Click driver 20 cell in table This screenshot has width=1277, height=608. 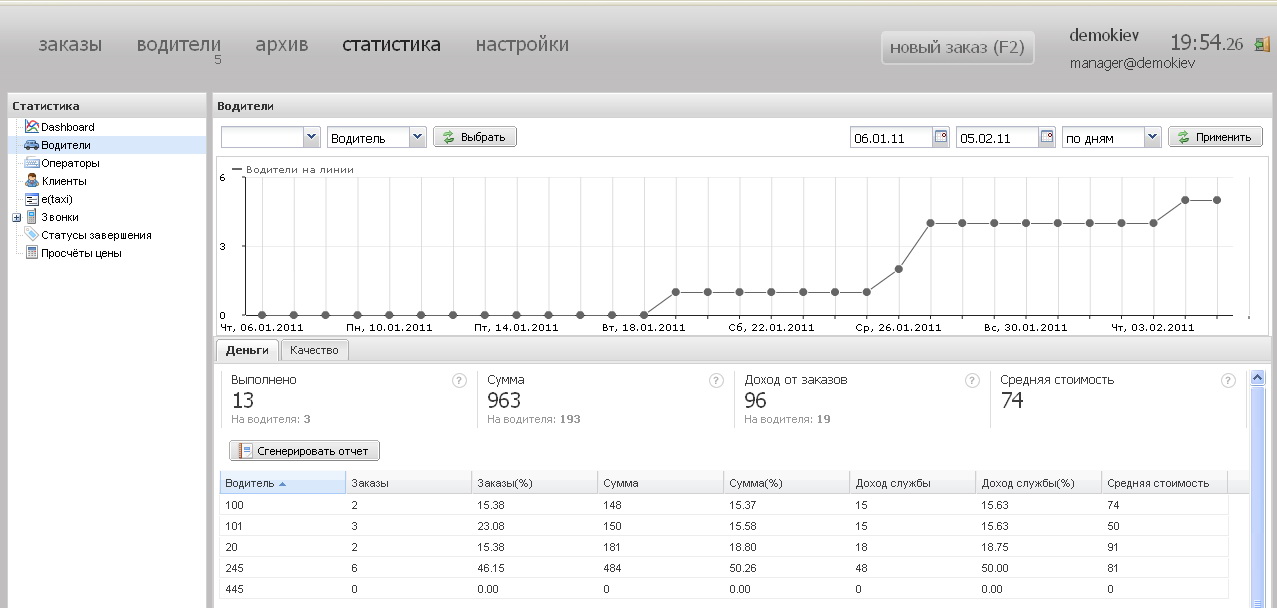283,547
